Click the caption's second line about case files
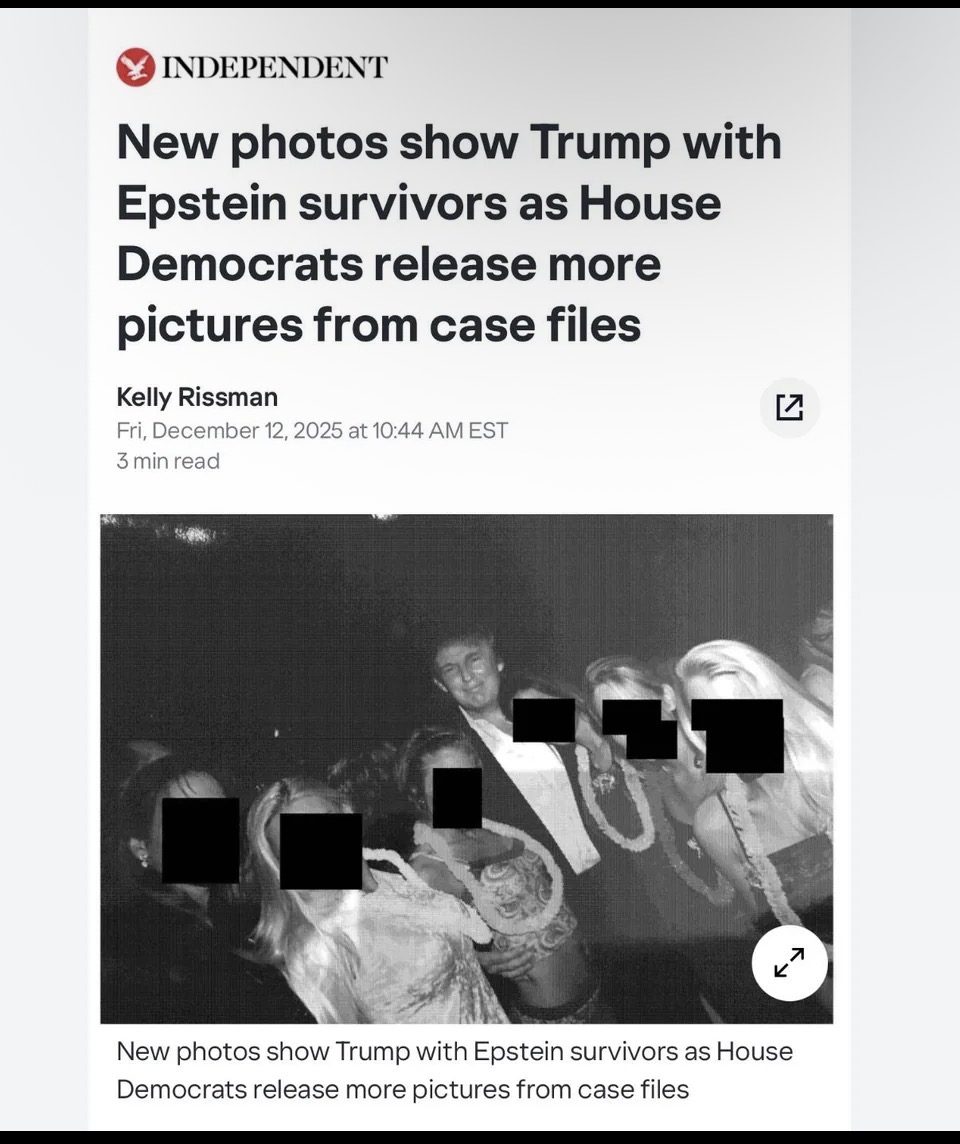This screenshot has height=1144, width=960. (403, 1089)
